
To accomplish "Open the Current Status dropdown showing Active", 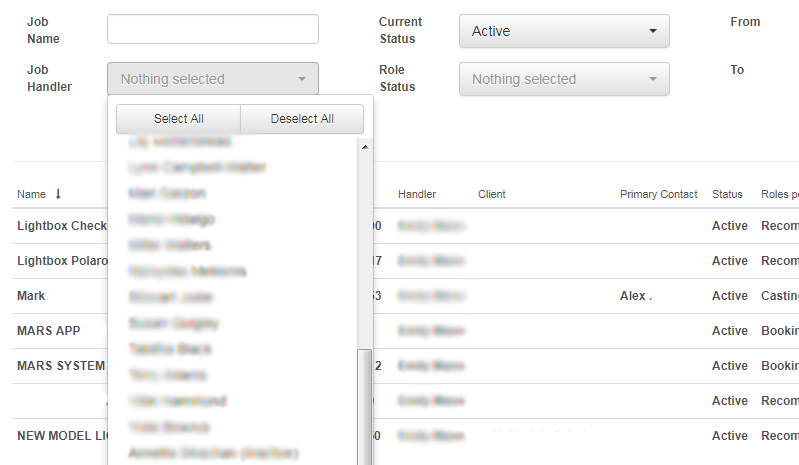I will (564, 31).
